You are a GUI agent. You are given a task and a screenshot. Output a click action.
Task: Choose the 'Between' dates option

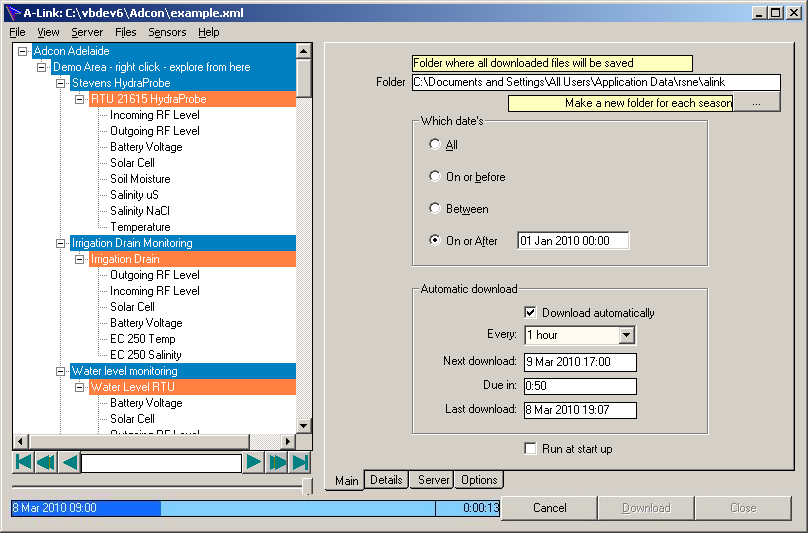pos(434,209)
